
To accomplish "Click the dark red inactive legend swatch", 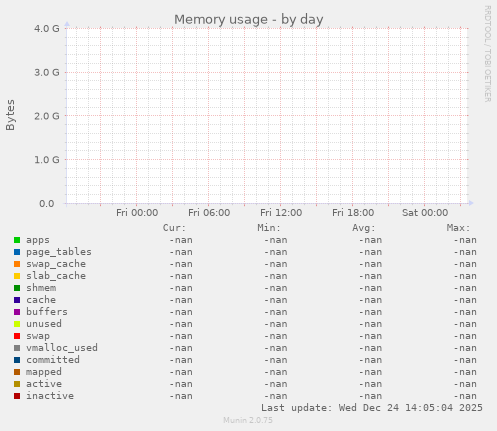I will (x=17, y=396).
